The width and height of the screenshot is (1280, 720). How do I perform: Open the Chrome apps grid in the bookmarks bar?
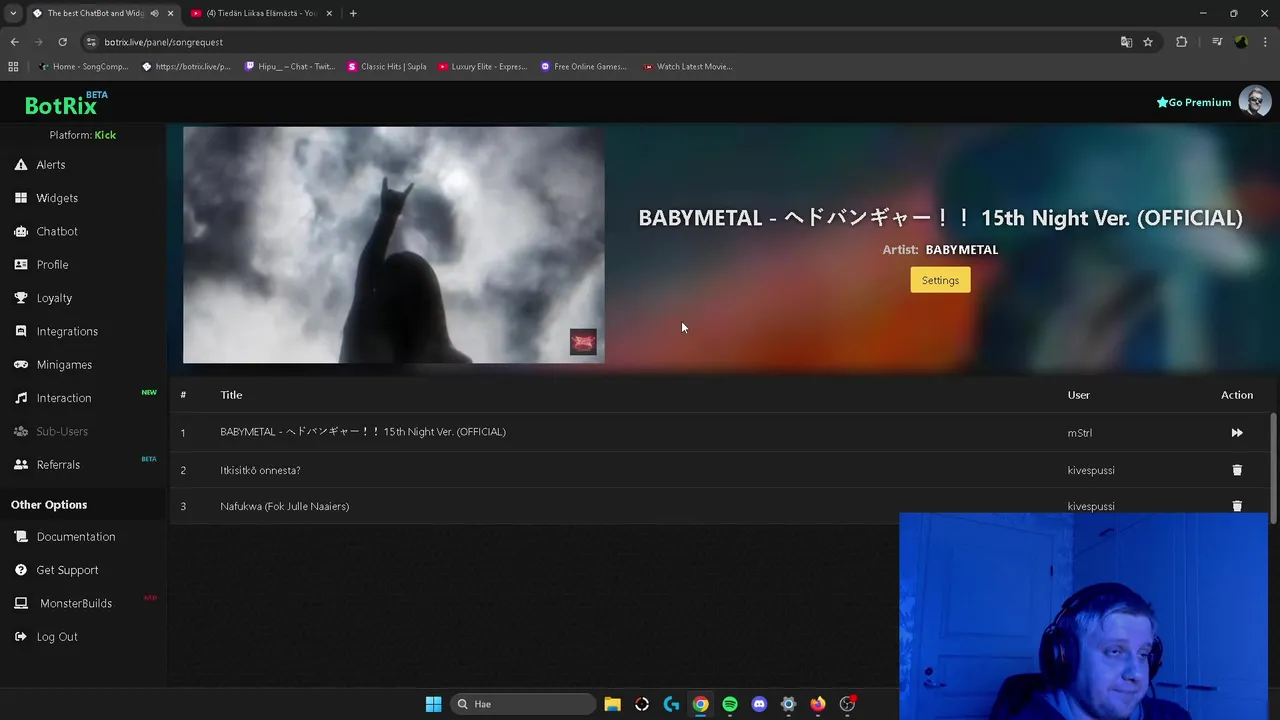click(13, 66)
